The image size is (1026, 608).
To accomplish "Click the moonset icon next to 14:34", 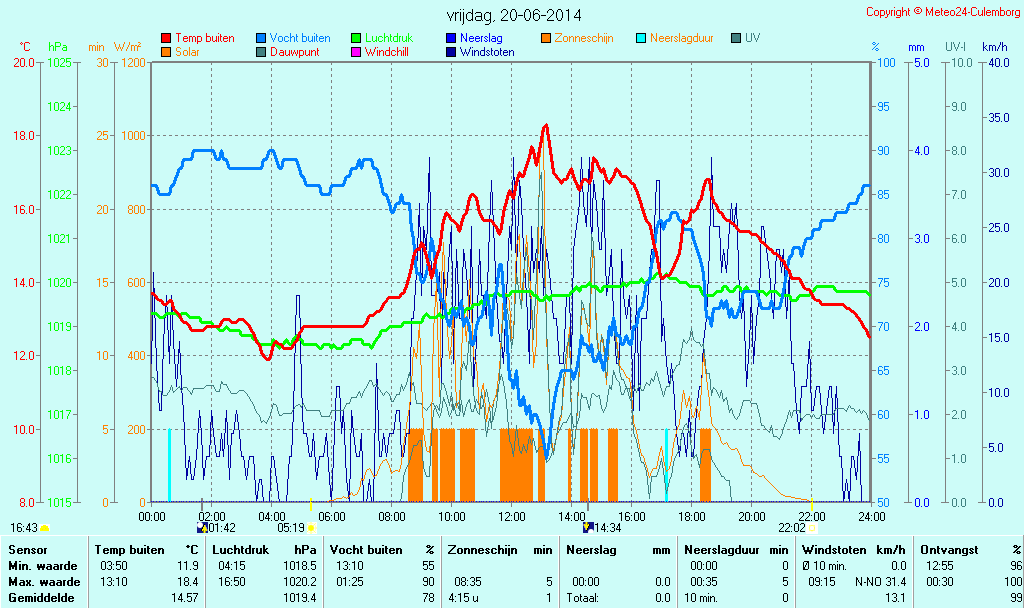I will click(x=588, y=526).
